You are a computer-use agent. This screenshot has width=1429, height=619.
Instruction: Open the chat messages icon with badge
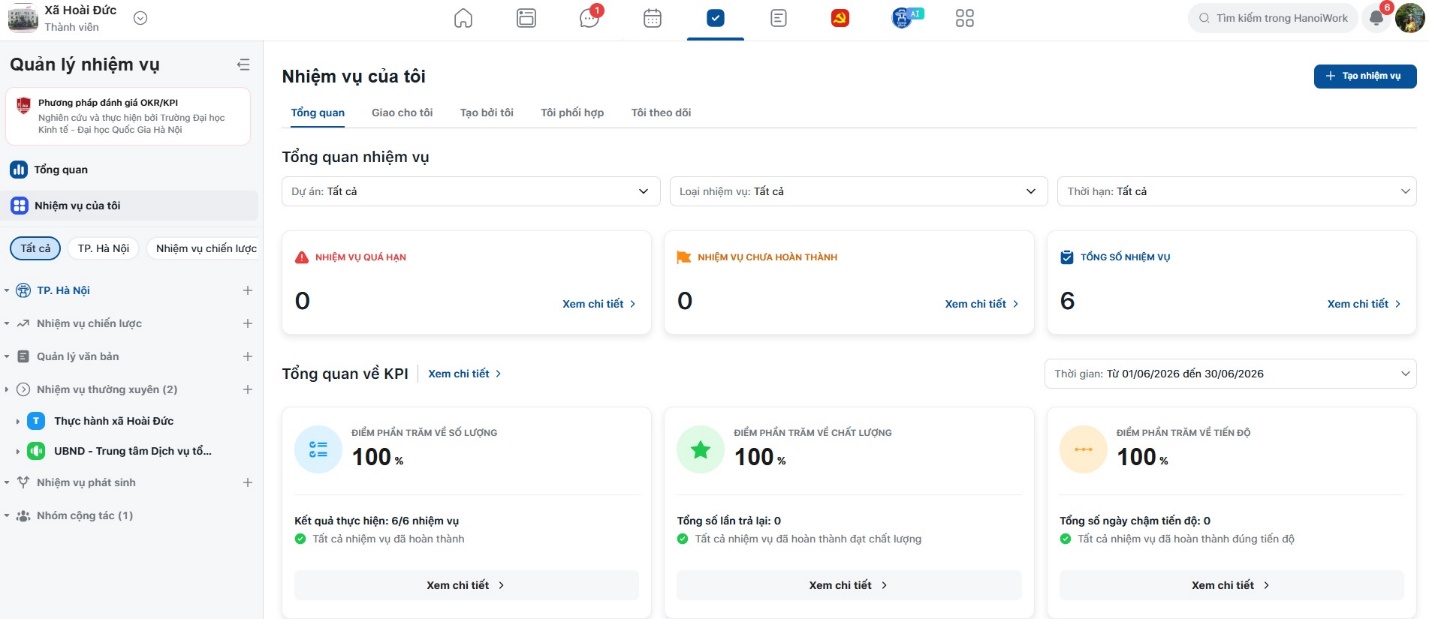coord(590,17)
